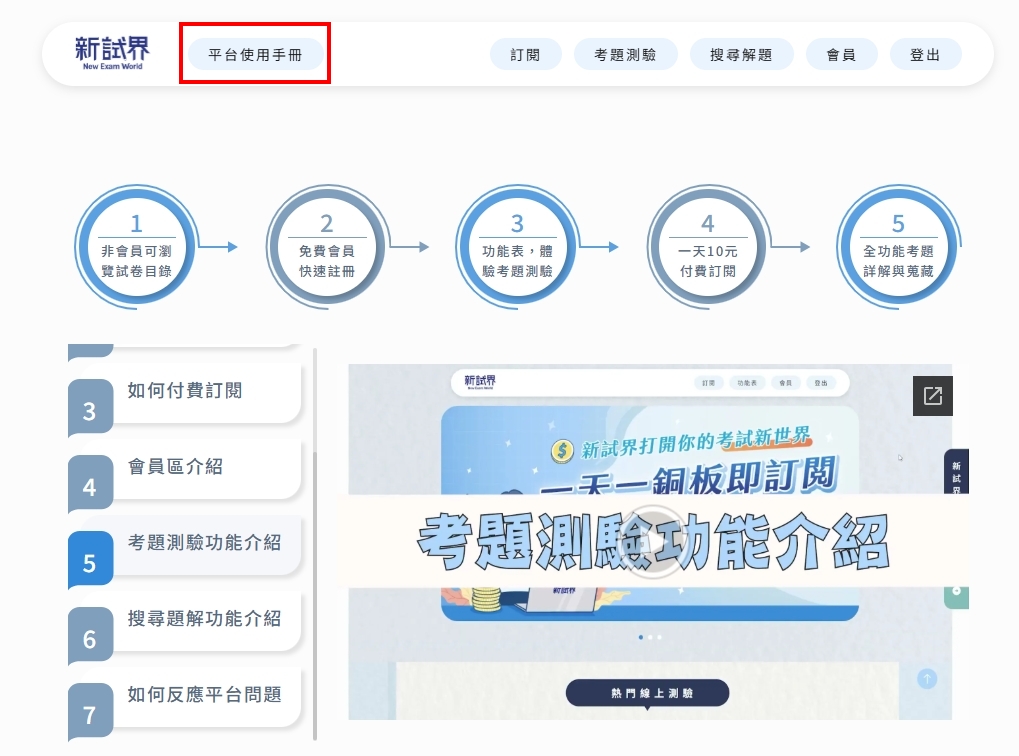
Task: Switch to the 考題測驗 nav item
Action: 625,54
